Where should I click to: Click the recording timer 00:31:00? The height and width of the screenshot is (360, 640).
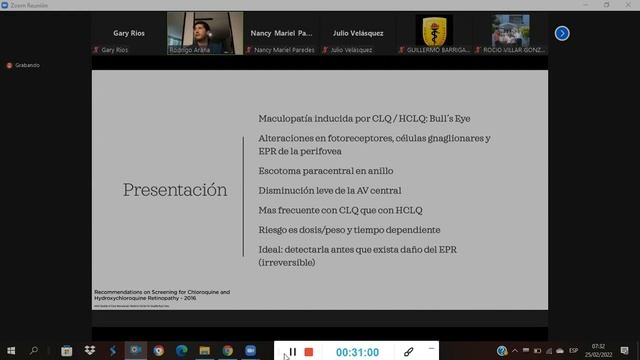(x=357, y=352)
